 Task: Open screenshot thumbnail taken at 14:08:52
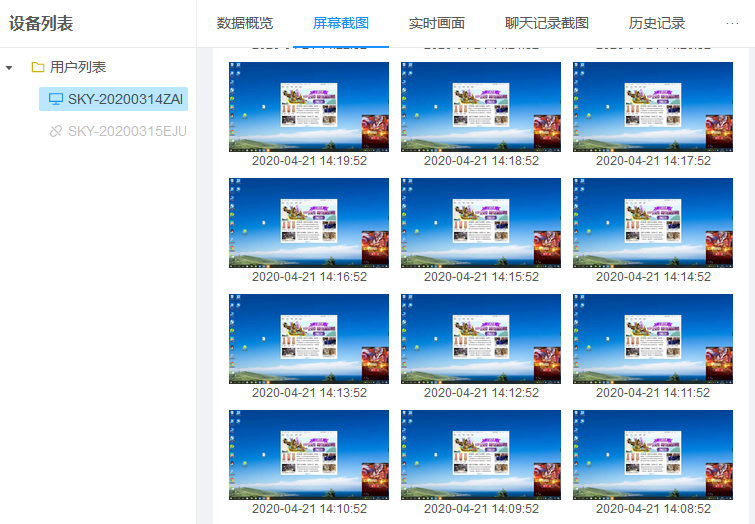[x=652, y=455]
